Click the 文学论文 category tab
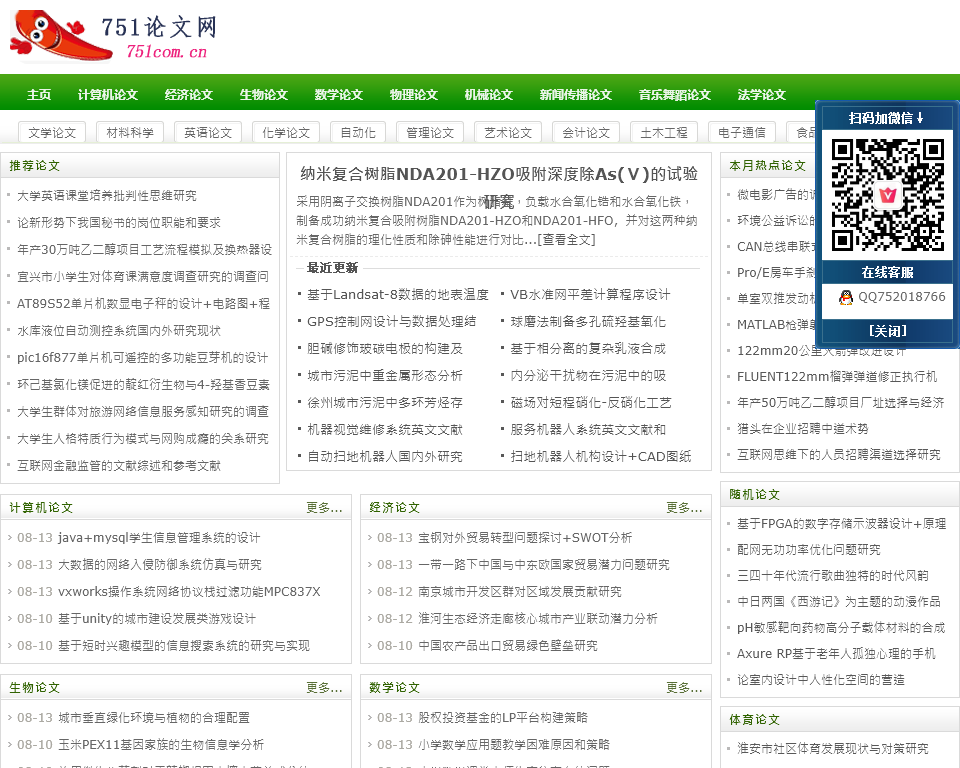Screen dimensions: 960x768 coord(52,132)
